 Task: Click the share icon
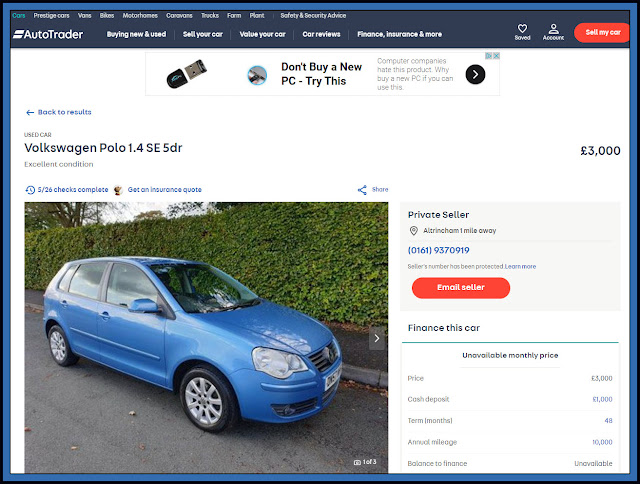[x=362, y=190]
